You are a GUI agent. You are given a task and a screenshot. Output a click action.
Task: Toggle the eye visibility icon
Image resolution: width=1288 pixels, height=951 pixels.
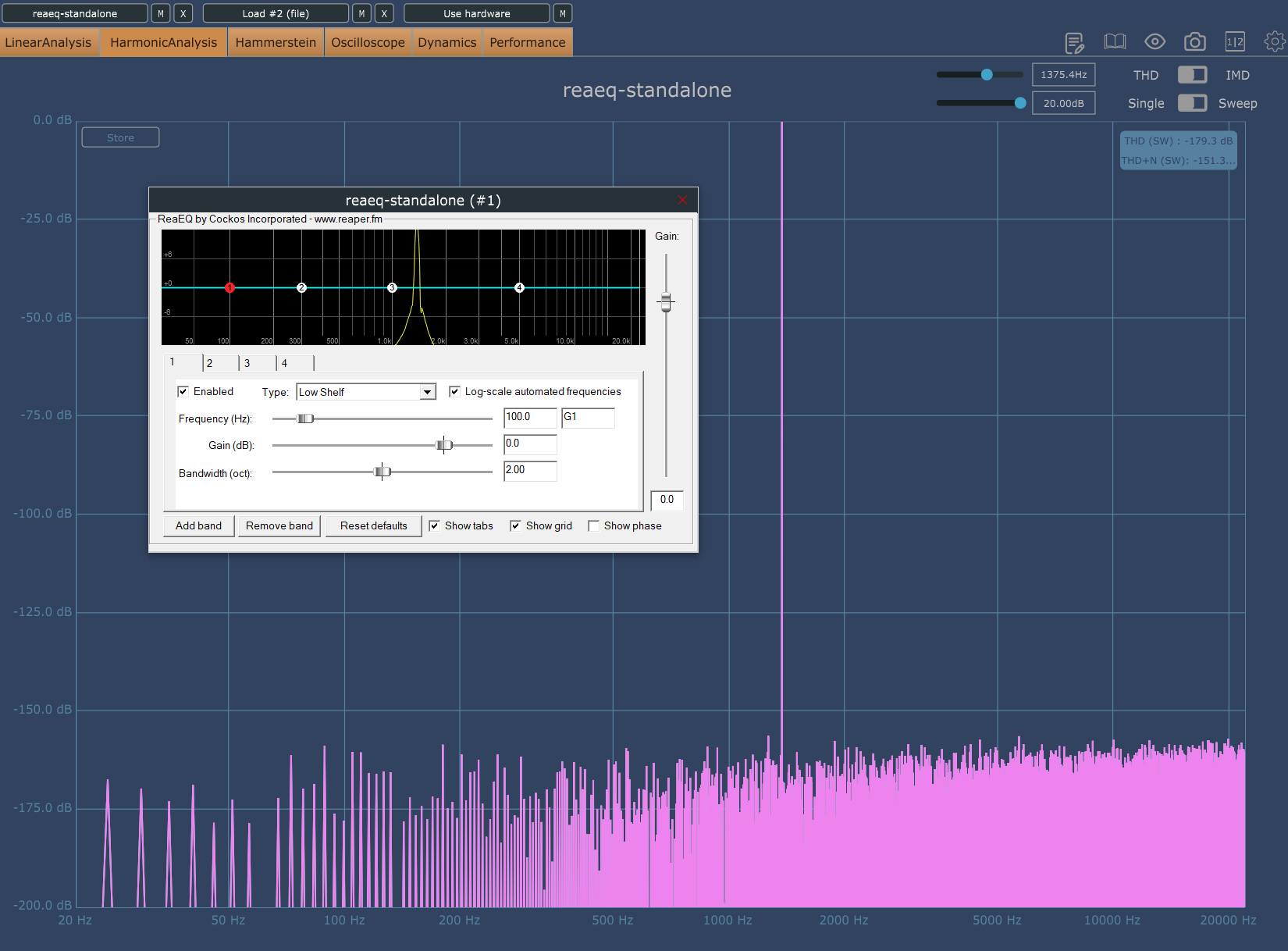(x=1155, y=41)
